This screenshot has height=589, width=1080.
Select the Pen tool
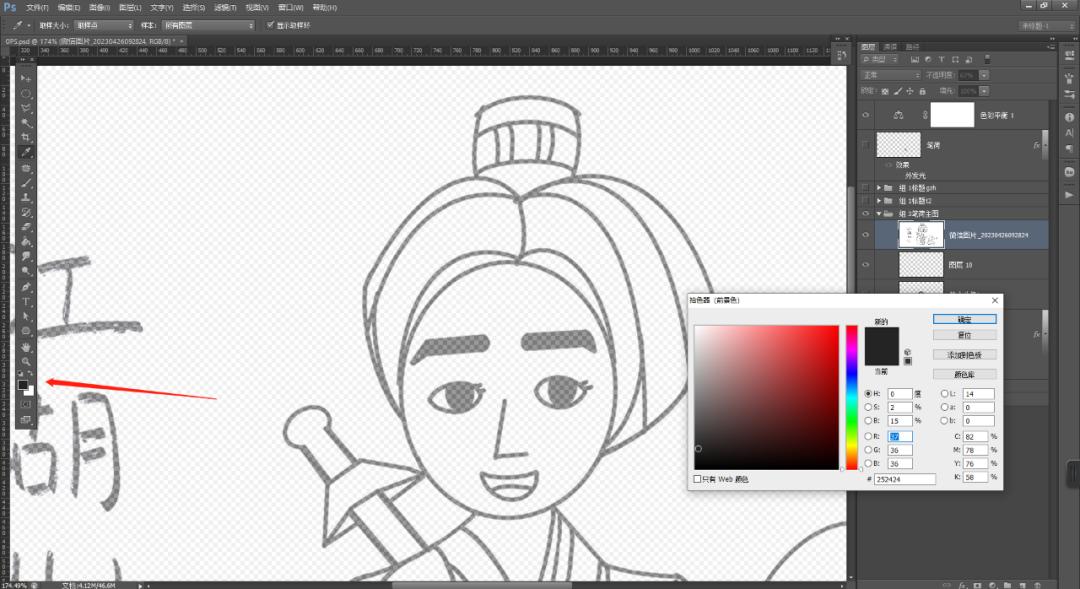point(26,287)
